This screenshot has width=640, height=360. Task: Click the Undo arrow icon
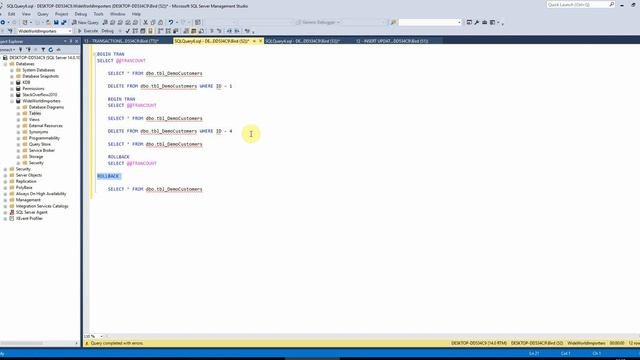click(x=171, y=22)
